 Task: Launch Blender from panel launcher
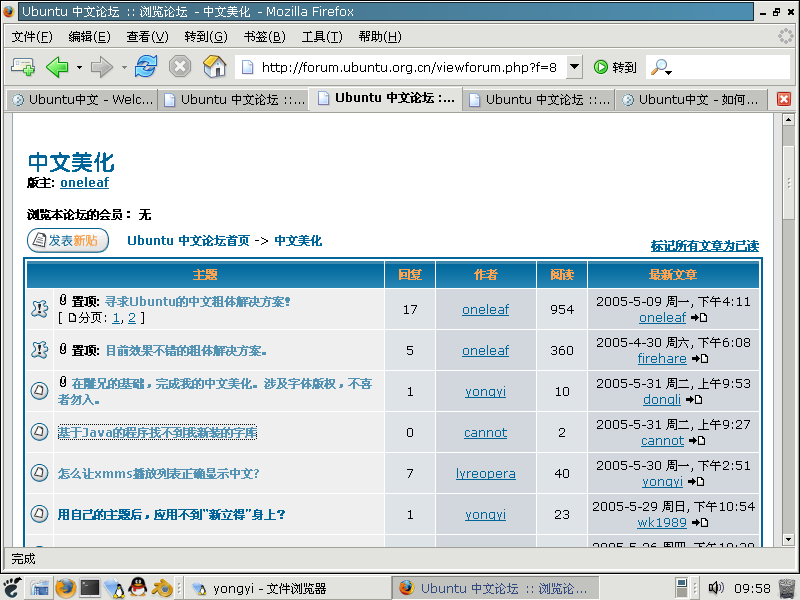pos(162,588)
